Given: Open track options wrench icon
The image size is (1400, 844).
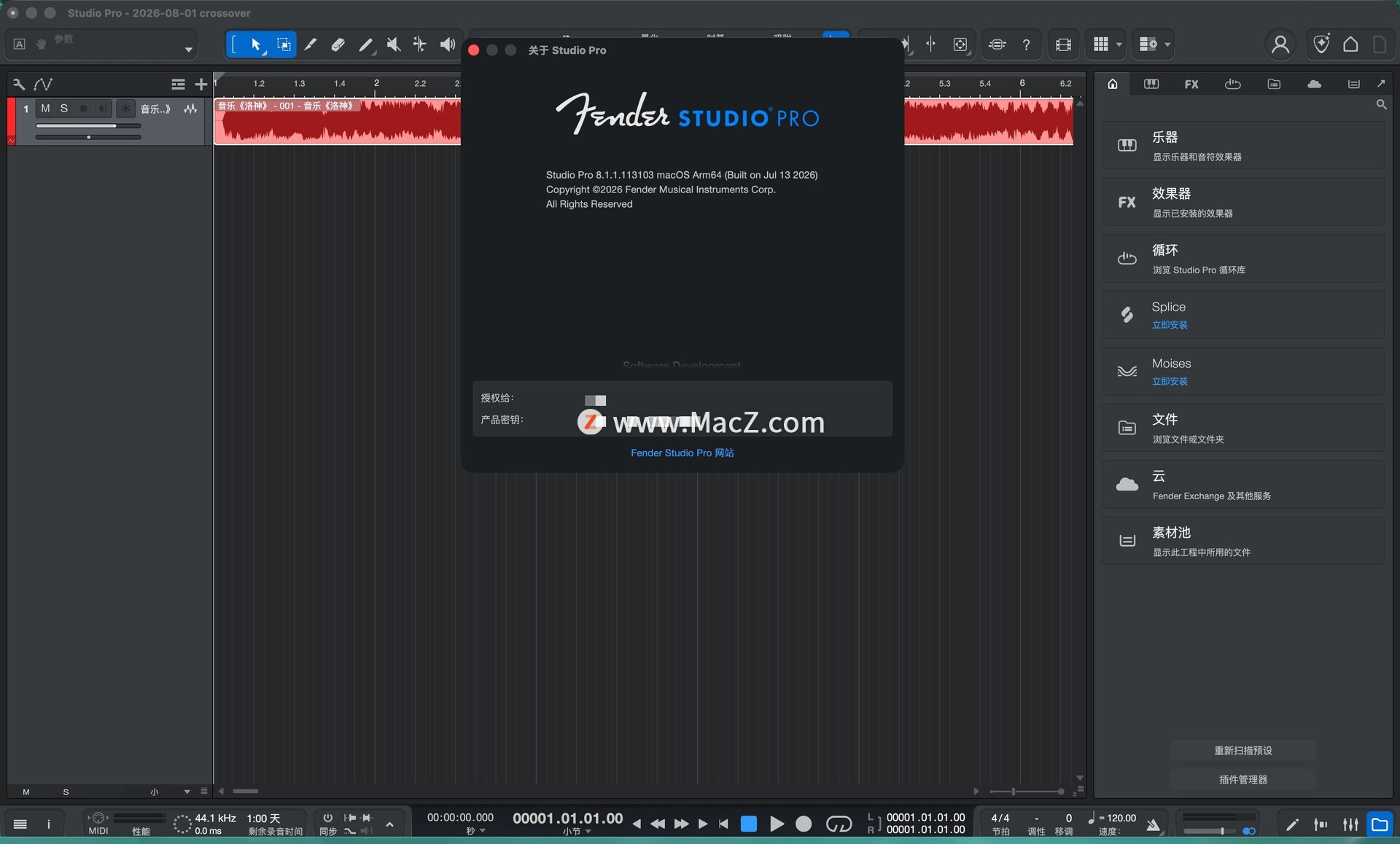Looking at the screenshot, I should pos(19,84).
